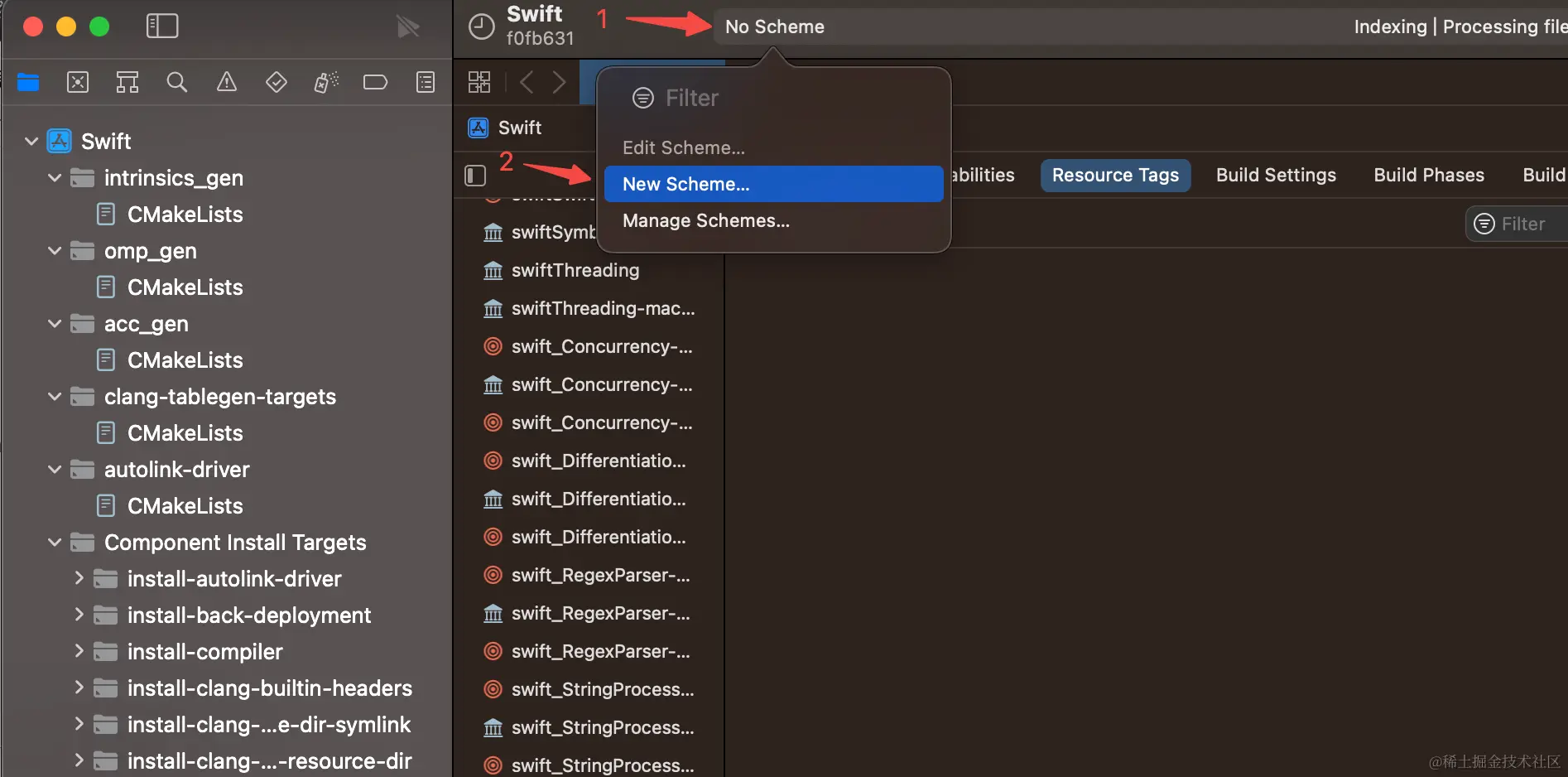Collapse the acc_gen folder
Viewport: 1568px width, 777px height.
(x=55, y=324)
